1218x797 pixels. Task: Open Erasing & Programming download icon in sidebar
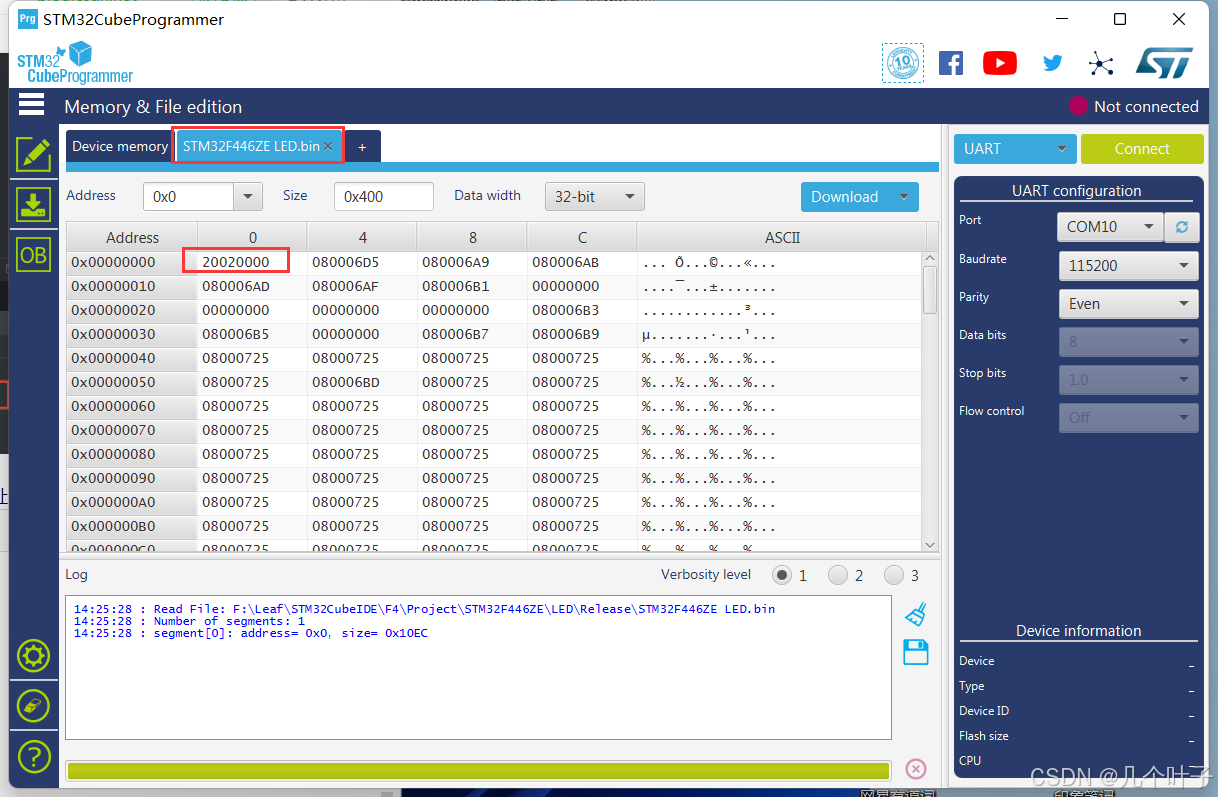coord(33,204)
